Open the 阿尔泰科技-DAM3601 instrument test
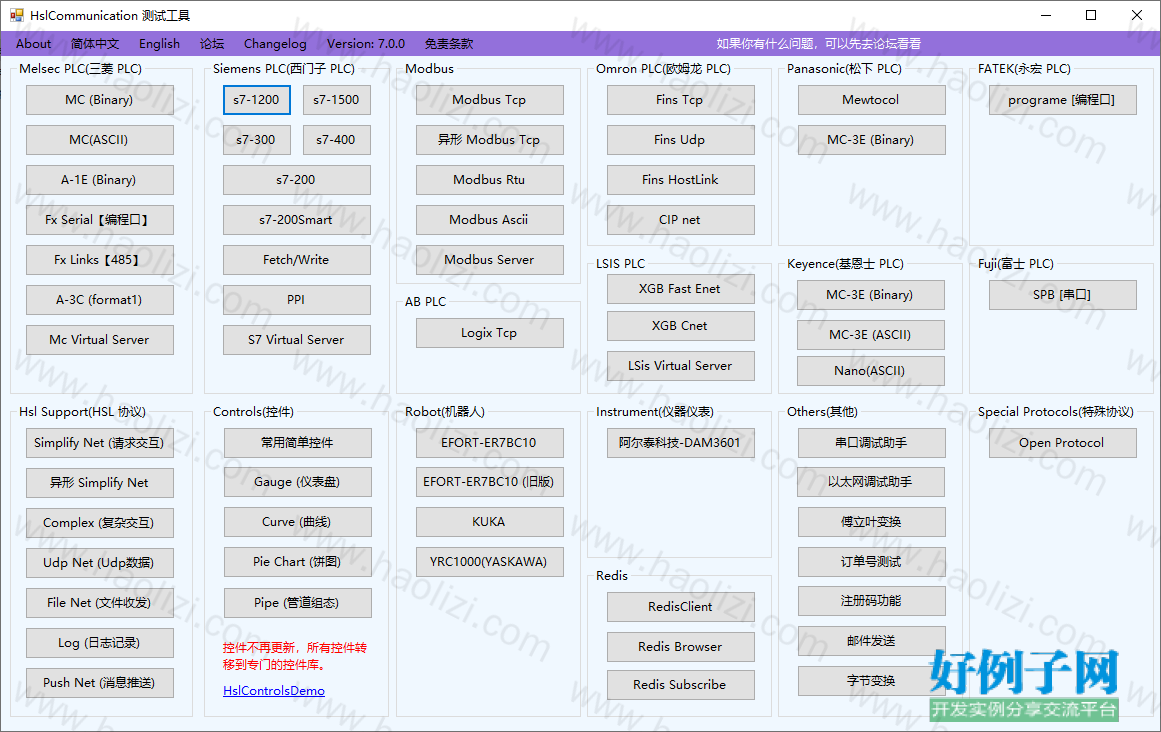Image resolution: width=1161 pixels, height=732 pixels. [680, 443]
